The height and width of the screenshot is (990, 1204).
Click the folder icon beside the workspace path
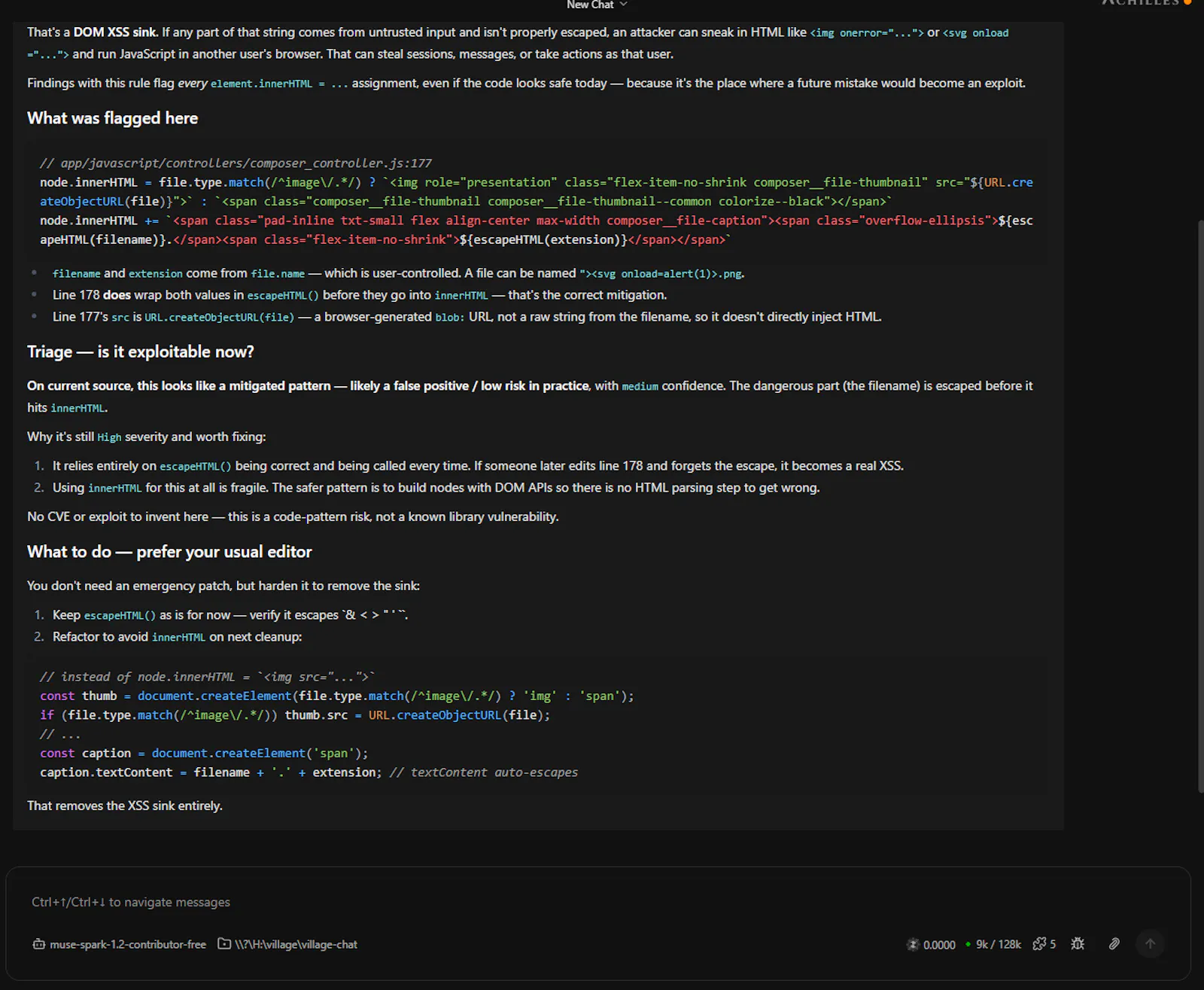pos(224,943)
